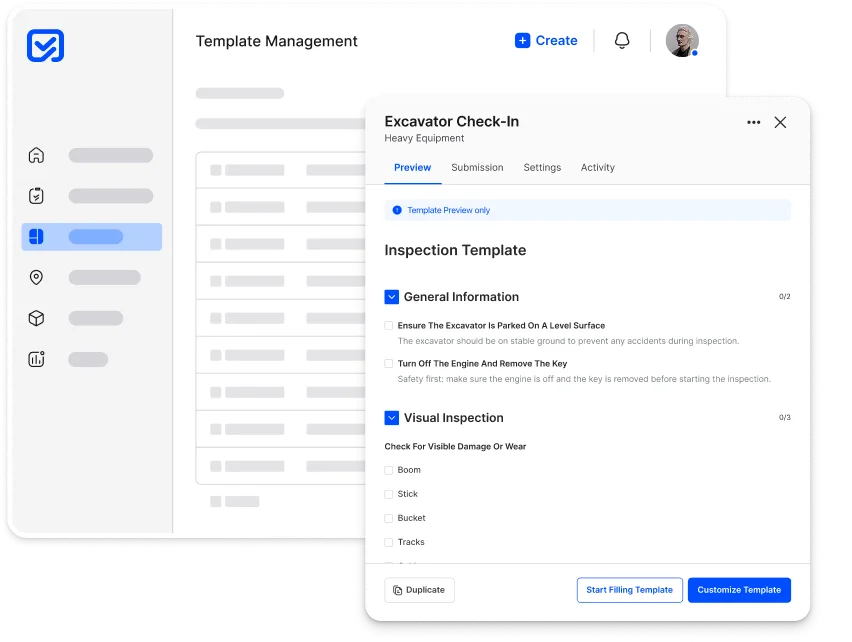The width and height of the screenshot is (852, 642).
Task: Switch to the Preview tab
Action: [x=412, y=168]
